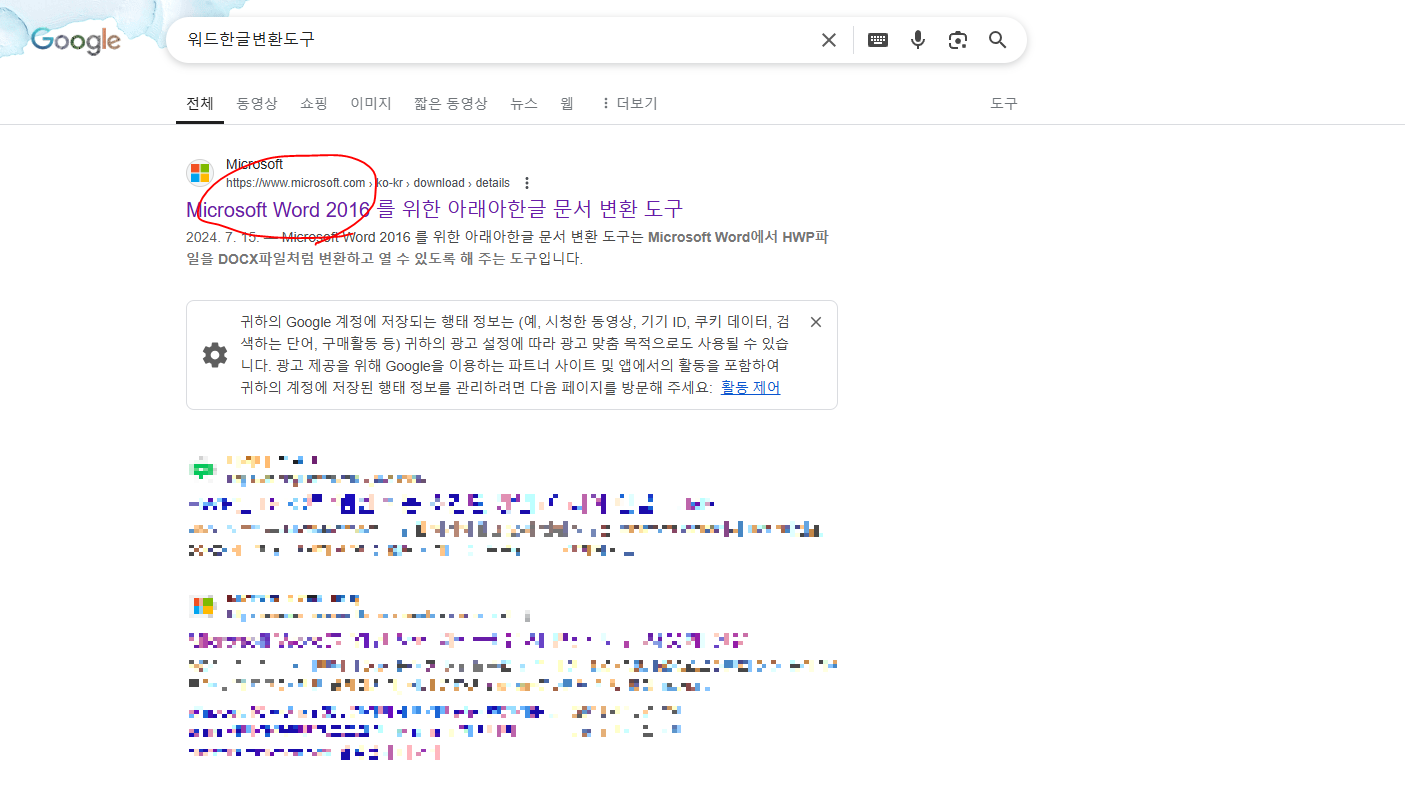Open the 뉴스 results tab
This screenshot has height=805, width=1405.
click(523, 103)
